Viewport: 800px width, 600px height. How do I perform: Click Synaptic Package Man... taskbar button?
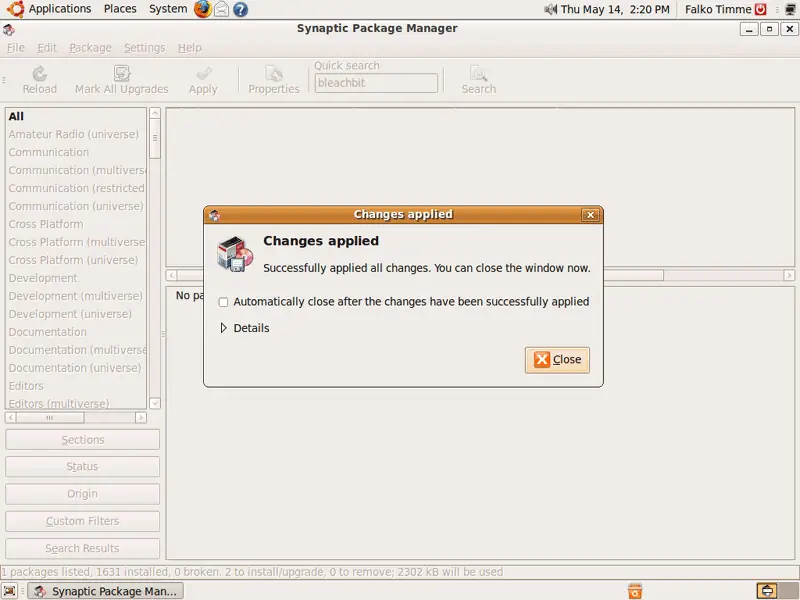click(x=105, y=591)
